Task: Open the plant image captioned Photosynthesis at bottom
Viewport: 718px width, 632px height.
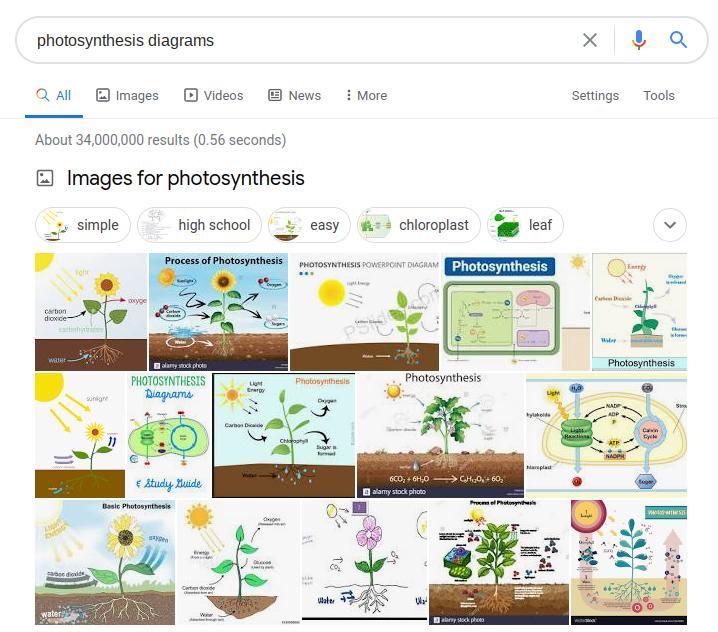Action: [640, 312]
